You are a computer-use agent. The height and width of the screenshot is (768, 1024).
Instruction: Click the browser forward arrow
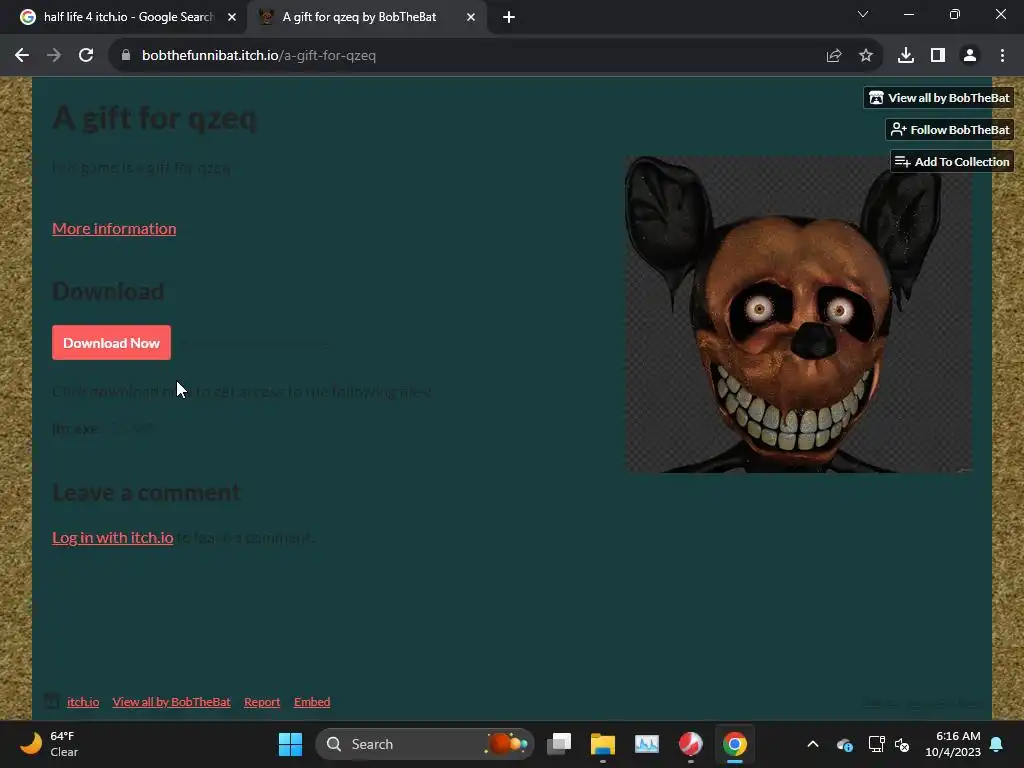pyautogui.click(x=54, y=56)
